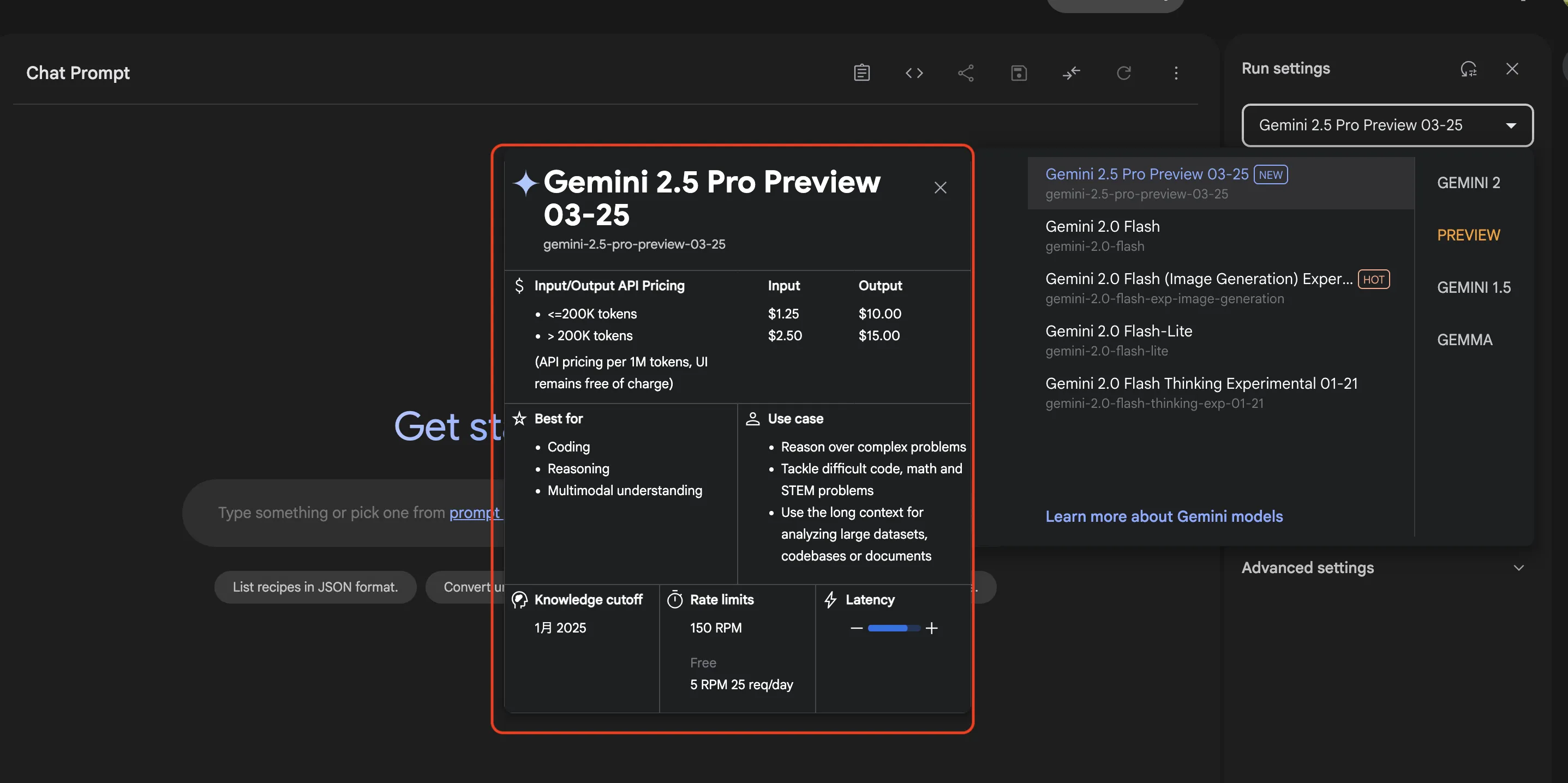Click the List recipes in JSON format chip

point(315,587)
